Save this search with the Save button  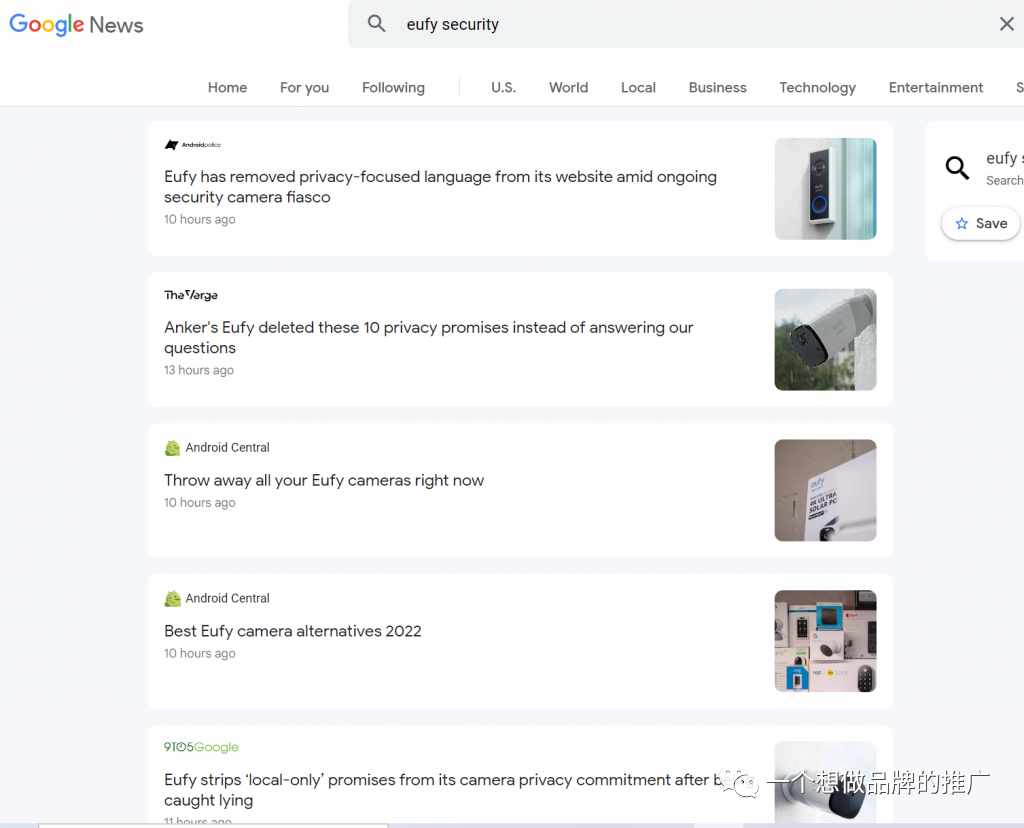(x=980, y=223)
